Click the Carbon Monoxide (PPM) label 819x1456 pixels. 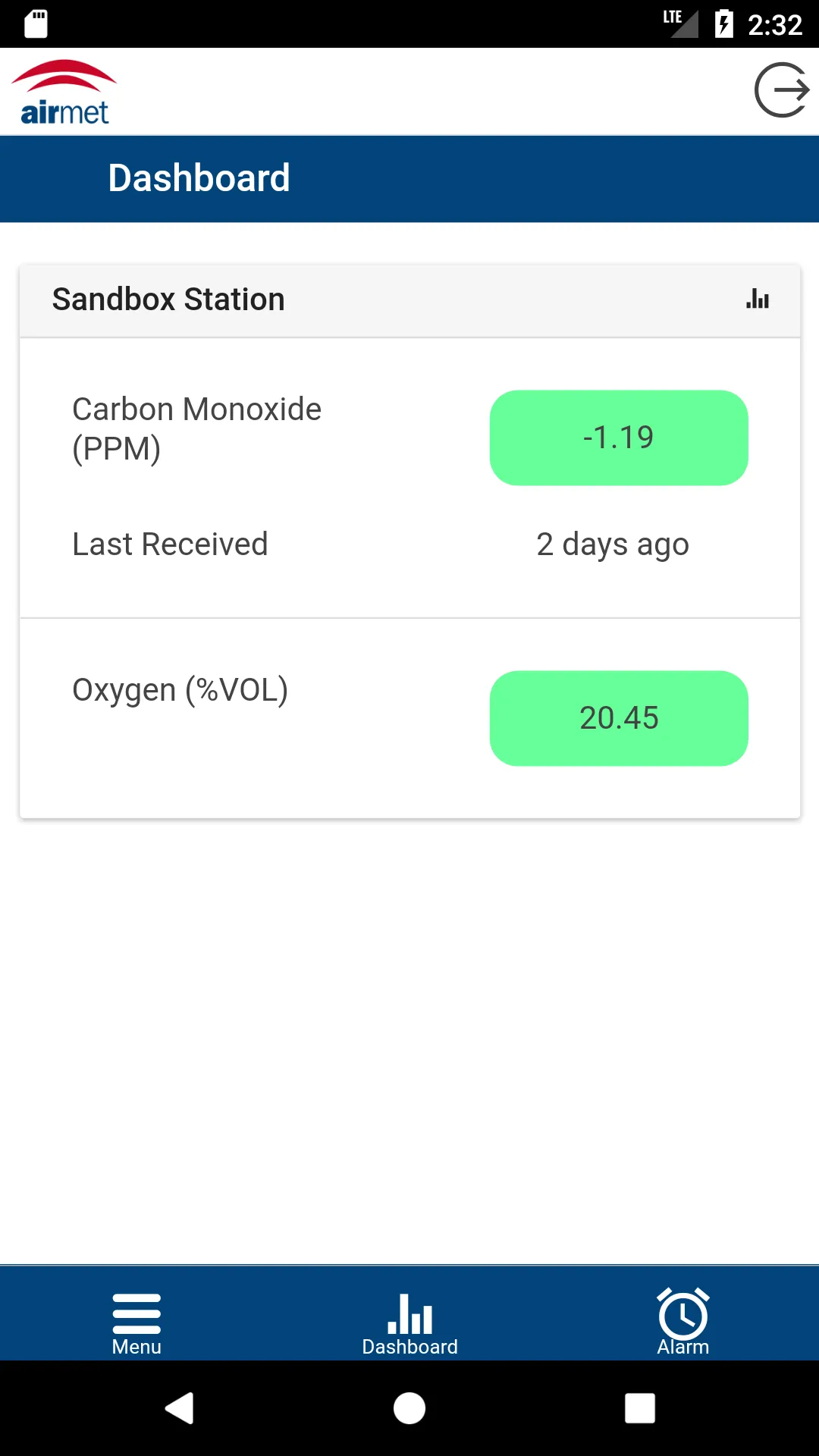click(x=197, y=429)
